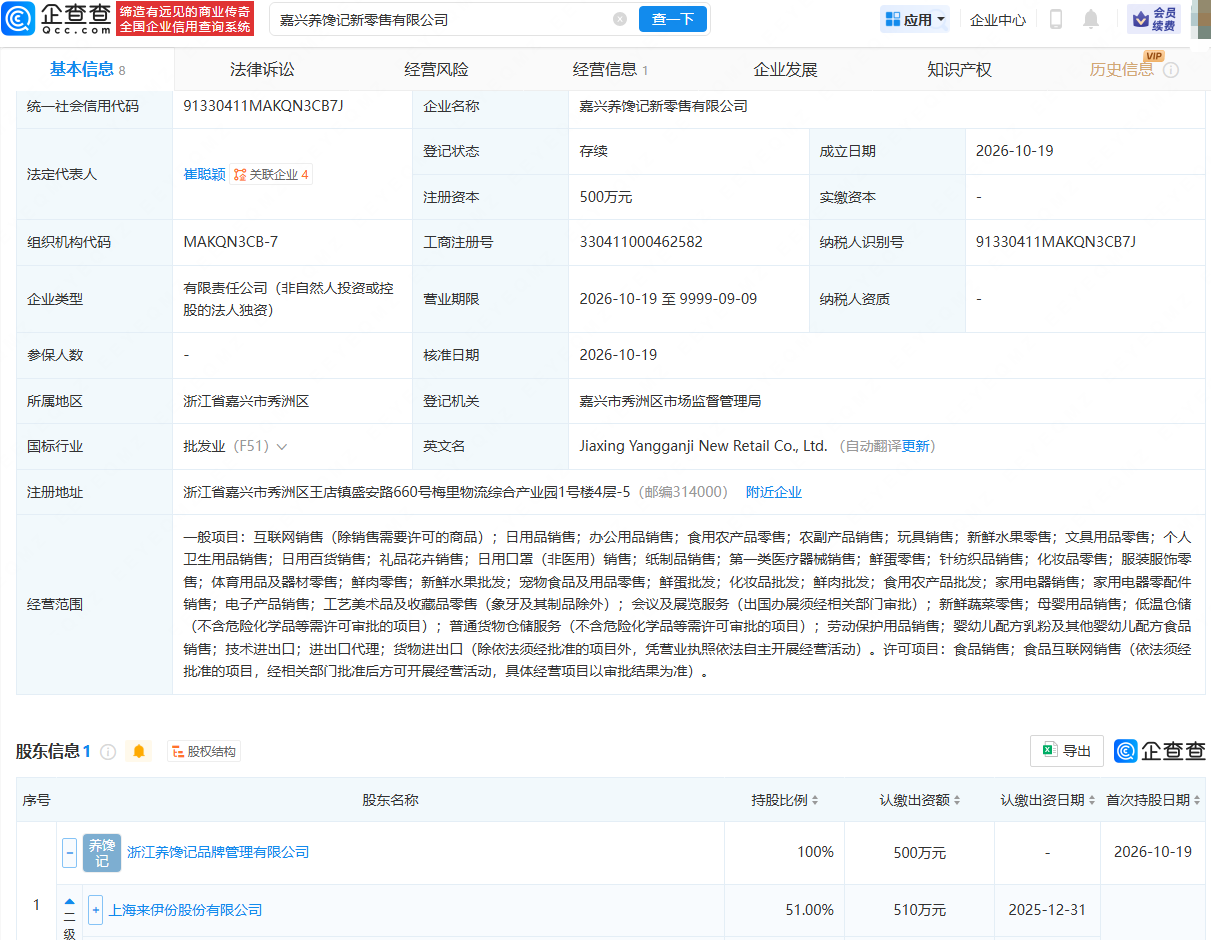Expand the 批发业 (F51) industry chevron
Screen dimensions: 1211x940
tap(282, 447)
